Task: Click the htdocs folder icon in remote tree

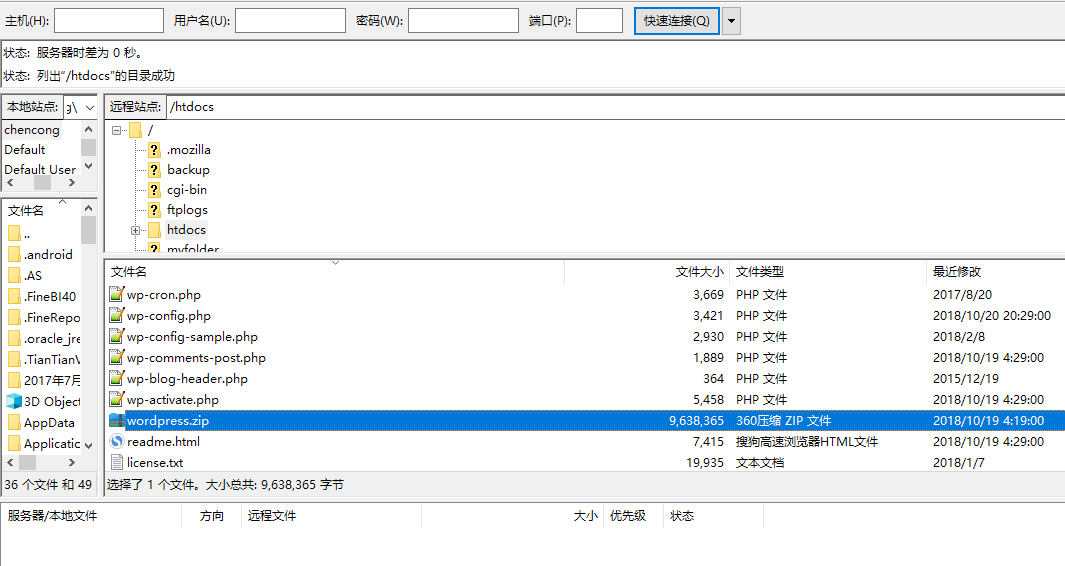Action: [x=154, y=230]
